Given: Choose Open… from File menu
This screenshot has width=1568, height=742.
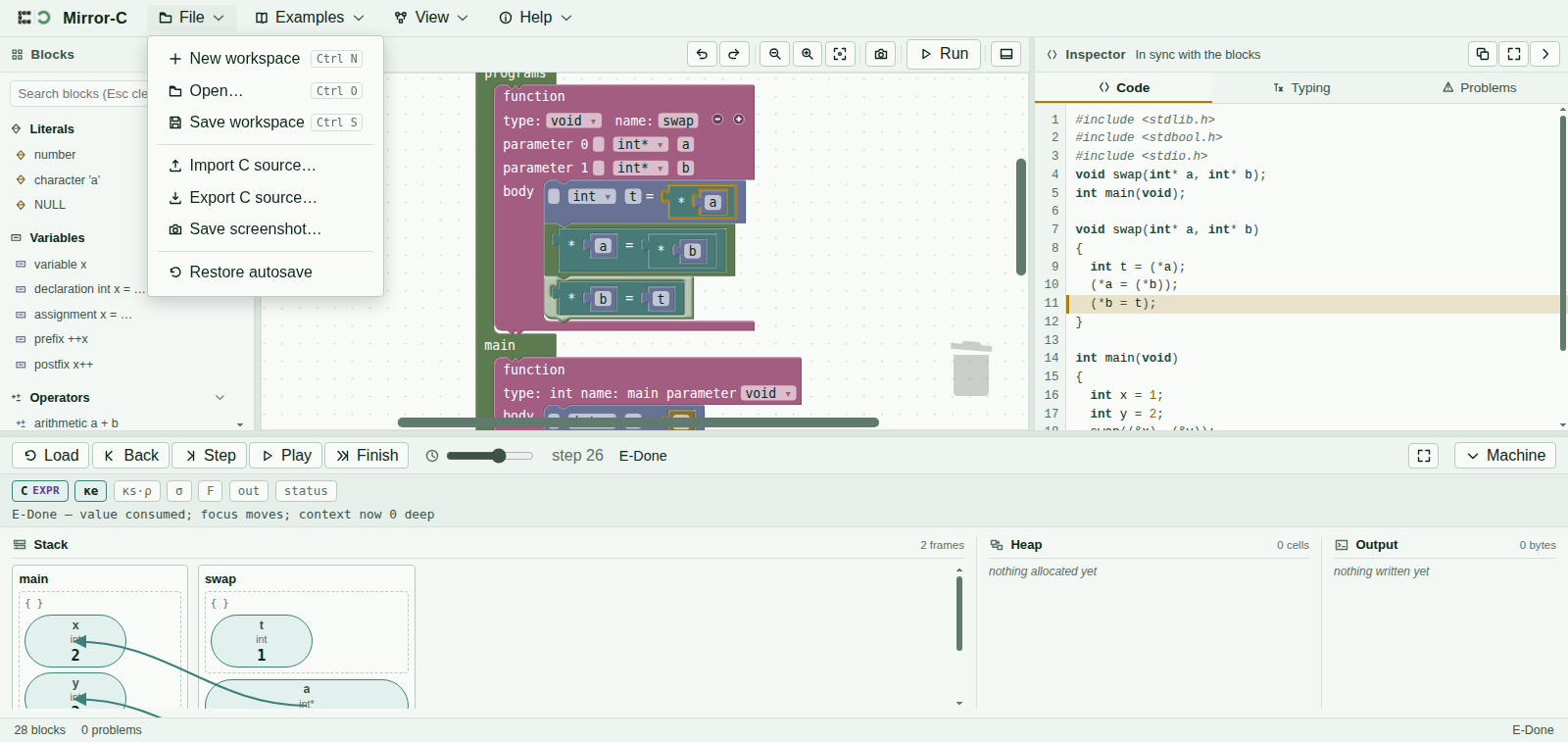Looking at the screenshot, I should pos(266,91).
